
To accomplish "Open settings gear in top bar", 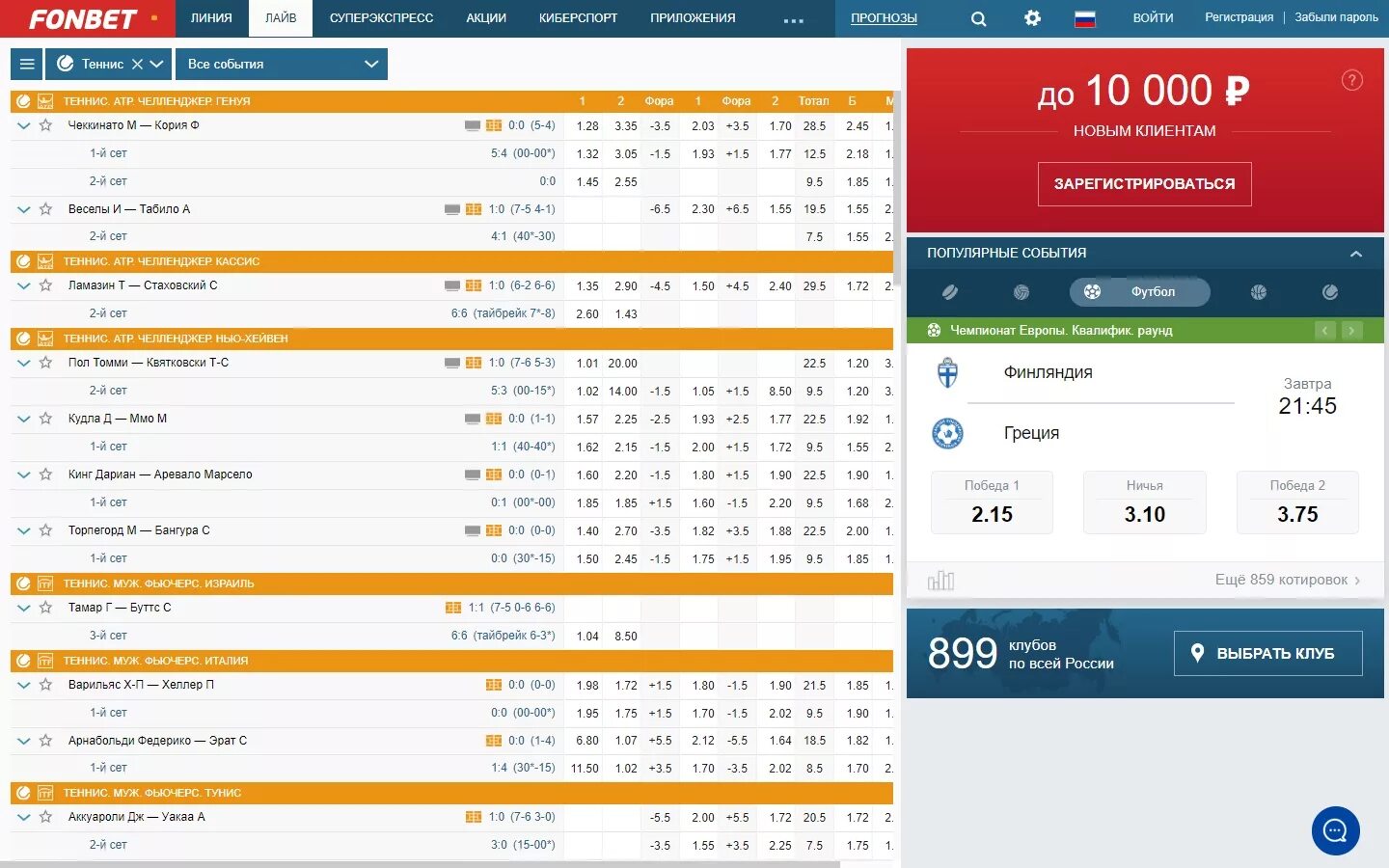I will (x=1032, y=18).
